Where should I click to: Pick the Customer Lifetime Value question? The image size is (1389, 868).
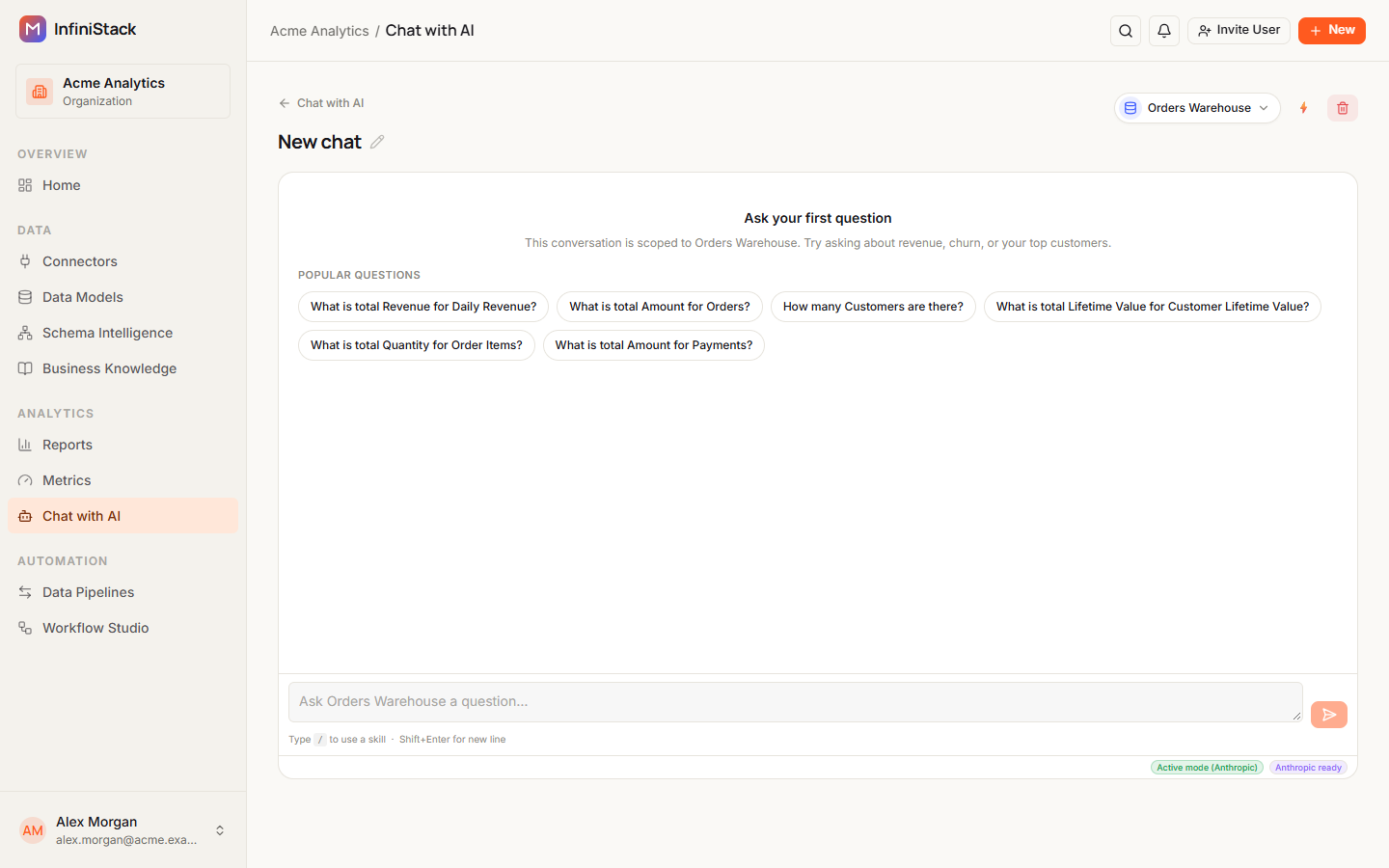pos(1153,307)
